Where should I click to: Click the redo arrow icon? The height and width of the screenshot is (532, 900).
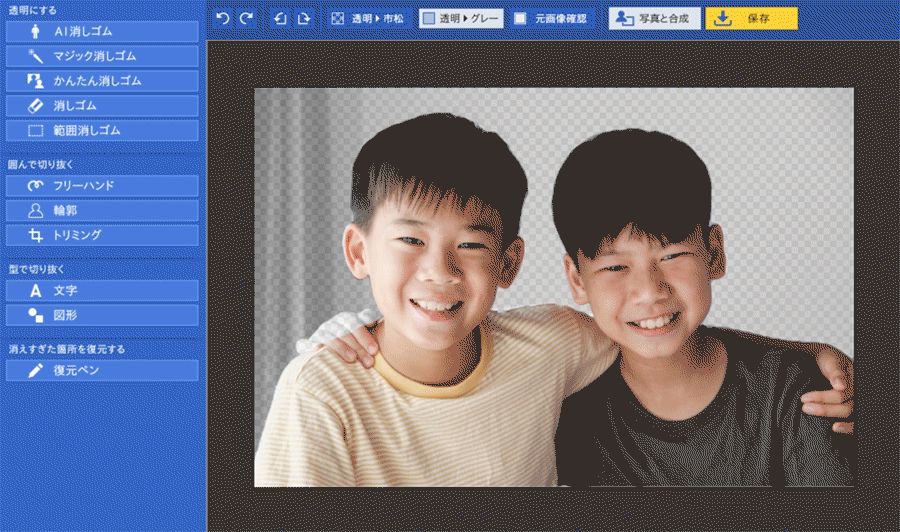(x=246, y=18)
